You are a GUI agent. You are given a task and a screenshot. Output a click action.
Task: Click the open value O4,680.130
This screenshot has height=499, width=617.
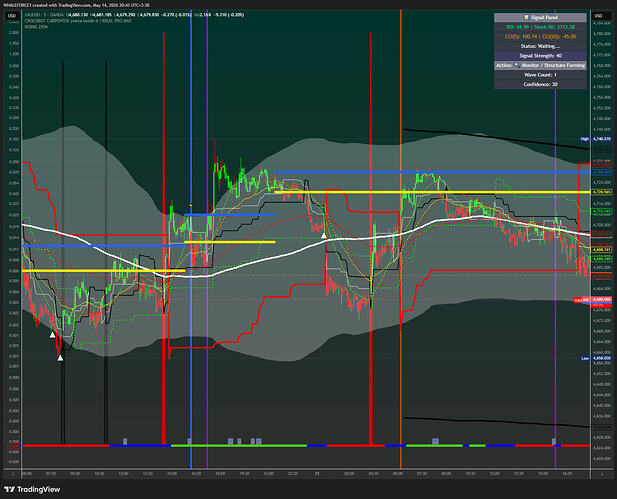click(x=78, y=15)
